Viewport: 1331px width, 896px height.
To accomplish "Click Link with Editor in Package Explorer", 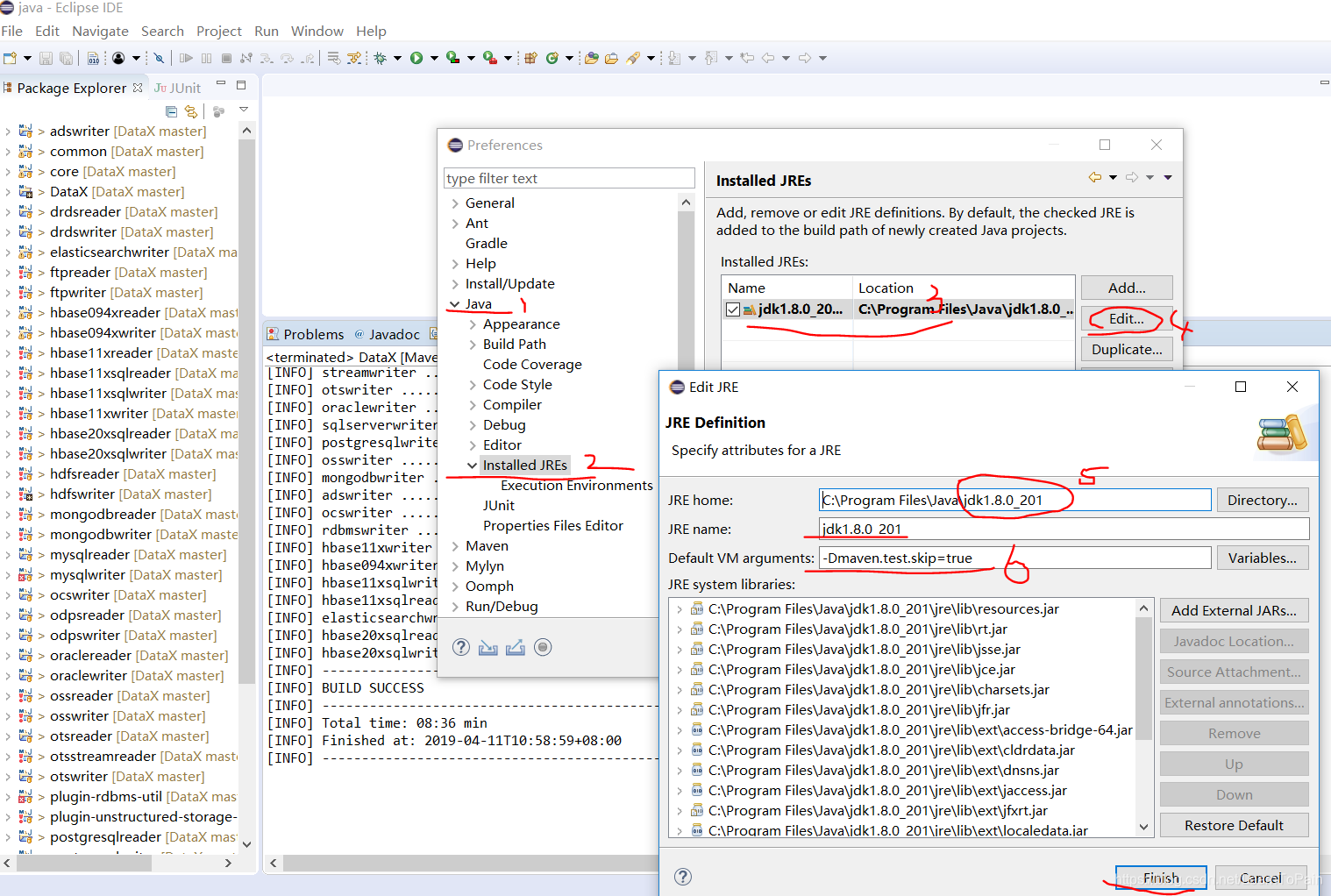I will [190, 111].
